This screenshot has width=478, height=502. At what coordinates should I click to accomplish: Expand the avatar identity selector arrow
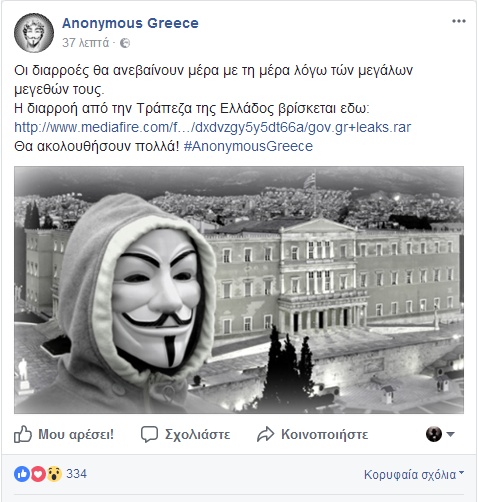pos(450,434)
